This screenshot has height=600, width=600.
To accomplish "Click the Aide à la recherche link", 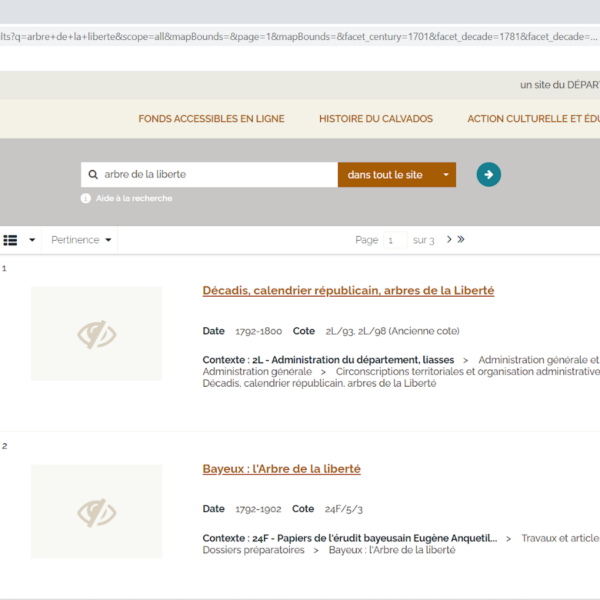I will pos(134,198).
